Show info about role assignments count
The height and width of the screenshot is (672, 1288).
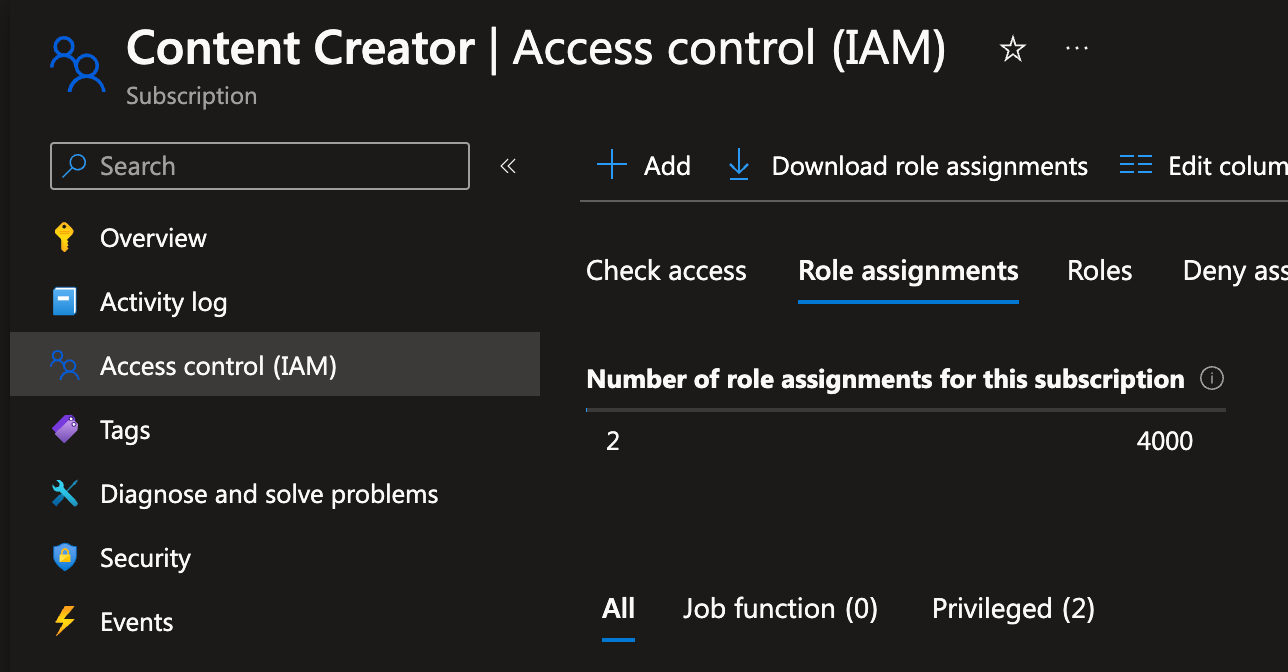point(1212,379)
